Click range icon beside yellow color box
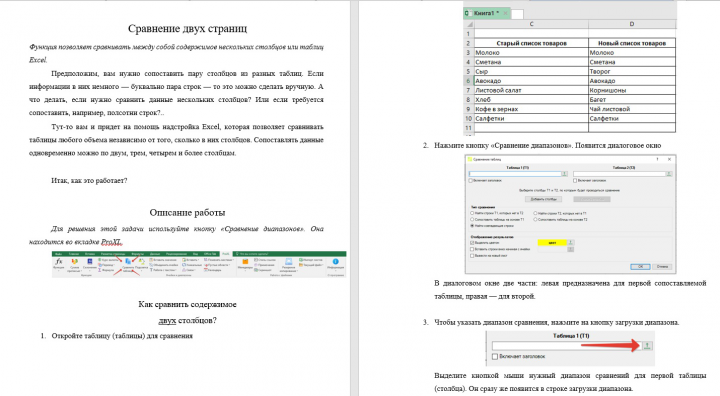Screen dimensions: 720x396 click(x=570, y=242)
